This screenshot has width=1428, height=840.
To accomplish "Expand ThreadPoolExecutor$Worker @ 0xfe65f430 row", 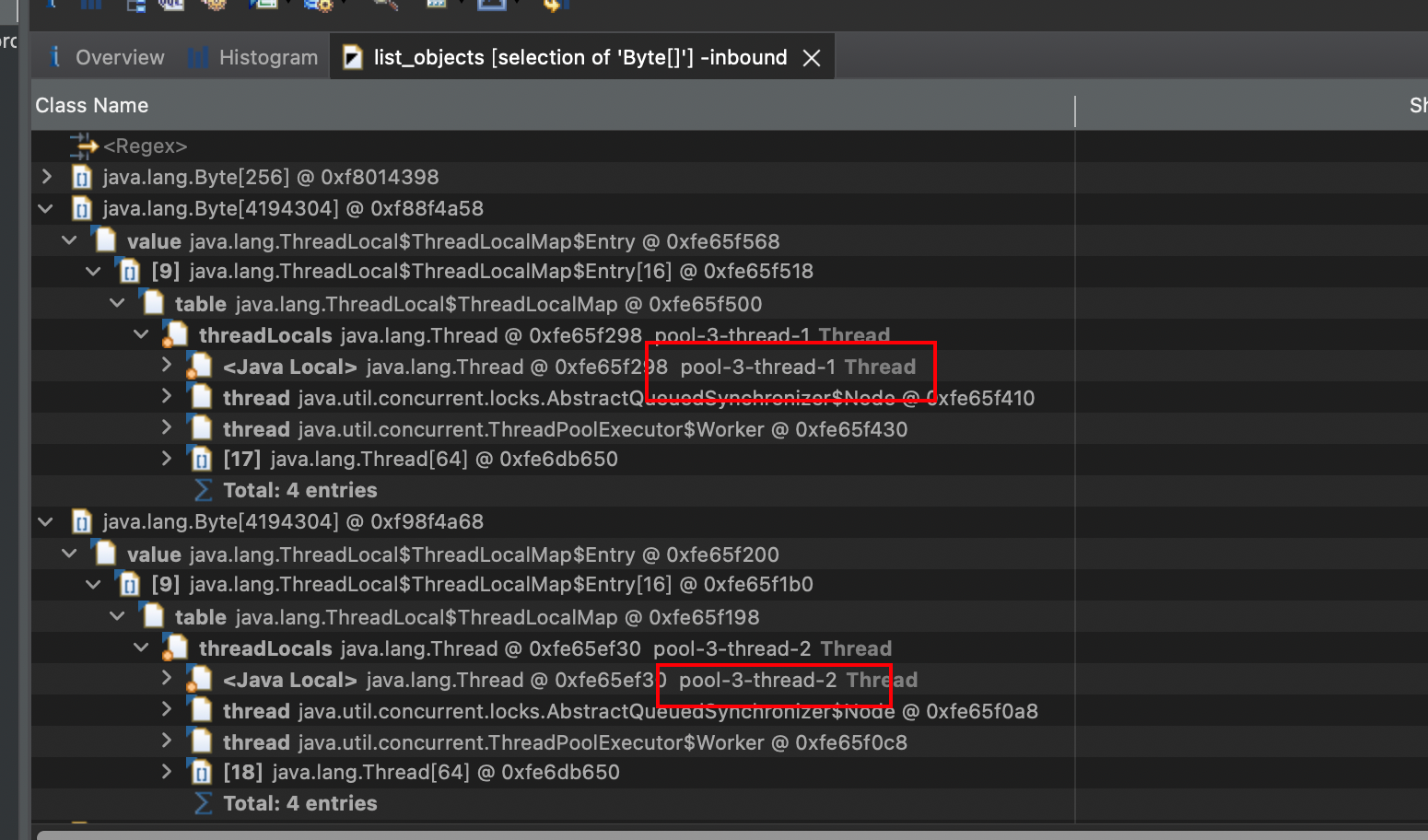I will [x=167, y=428].
